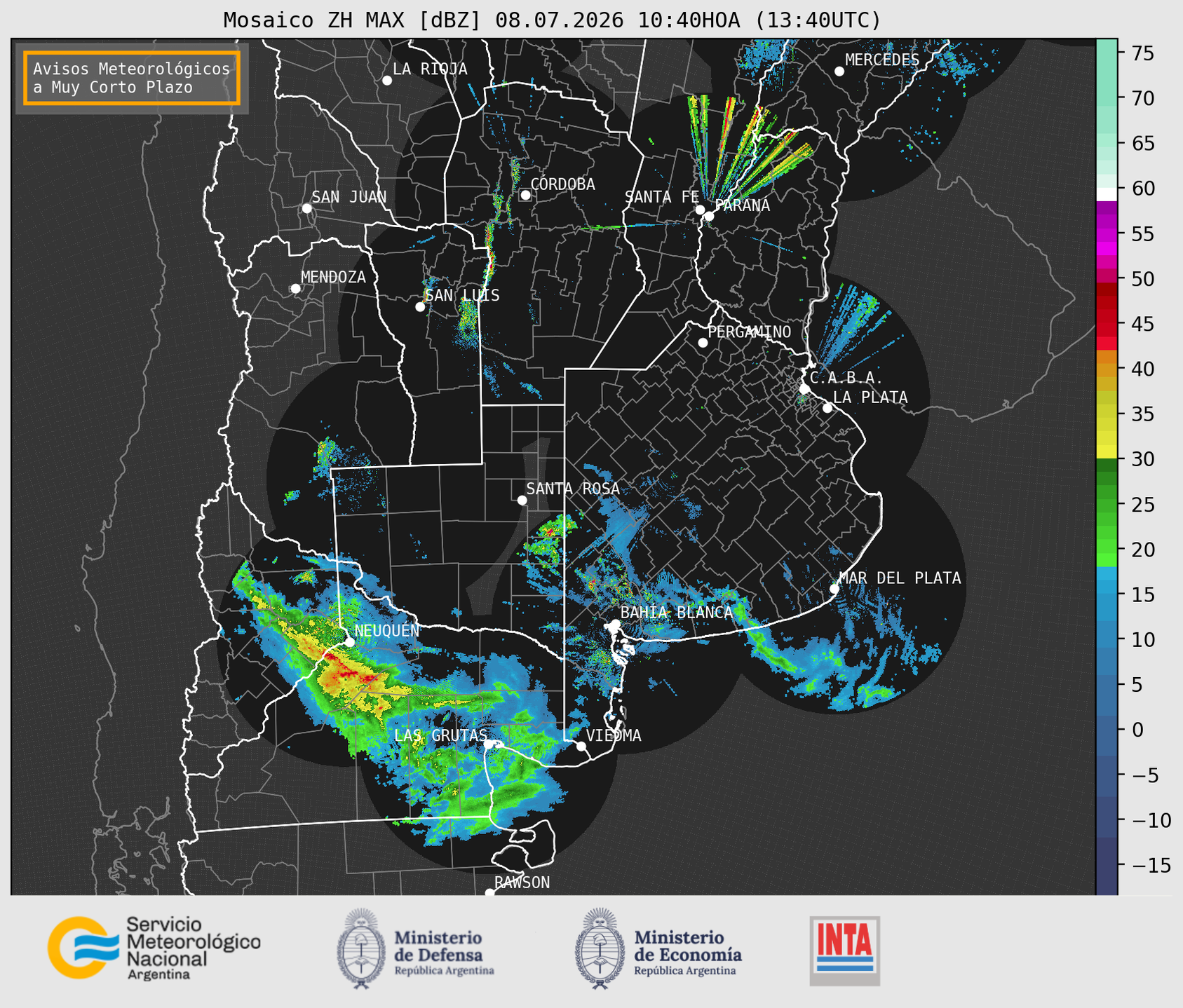Click the Servicio Meteorológico Nacional logo
The image size is (1183, 1008).
click(154, 948)
